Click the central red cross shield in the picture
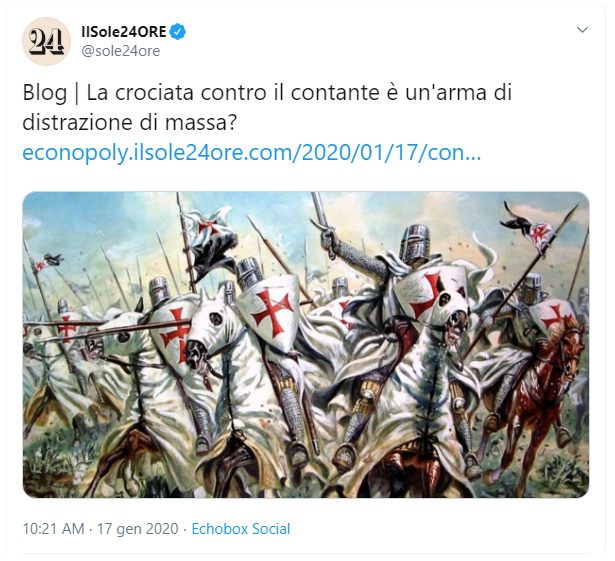Screen dimensions: 615x561 [270, 312]
